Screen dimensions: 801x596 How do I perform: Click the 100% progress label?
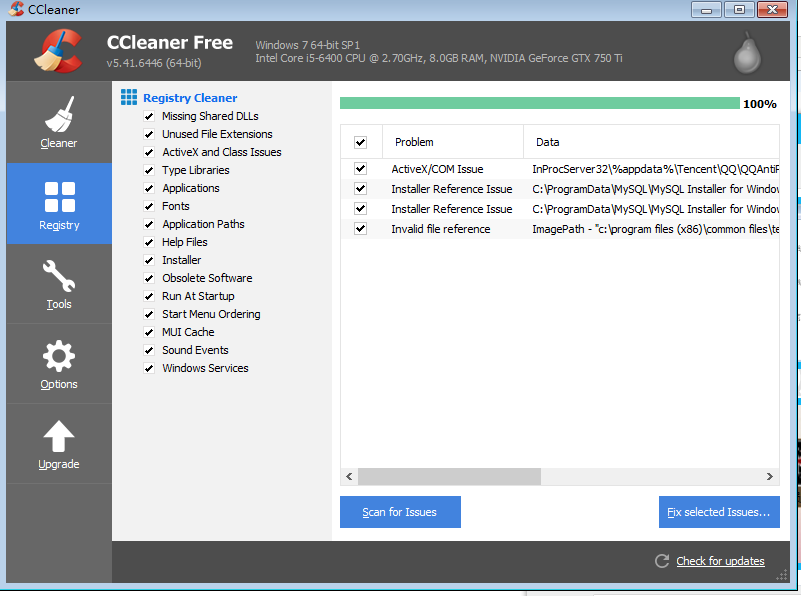click(x=760, y=104)
